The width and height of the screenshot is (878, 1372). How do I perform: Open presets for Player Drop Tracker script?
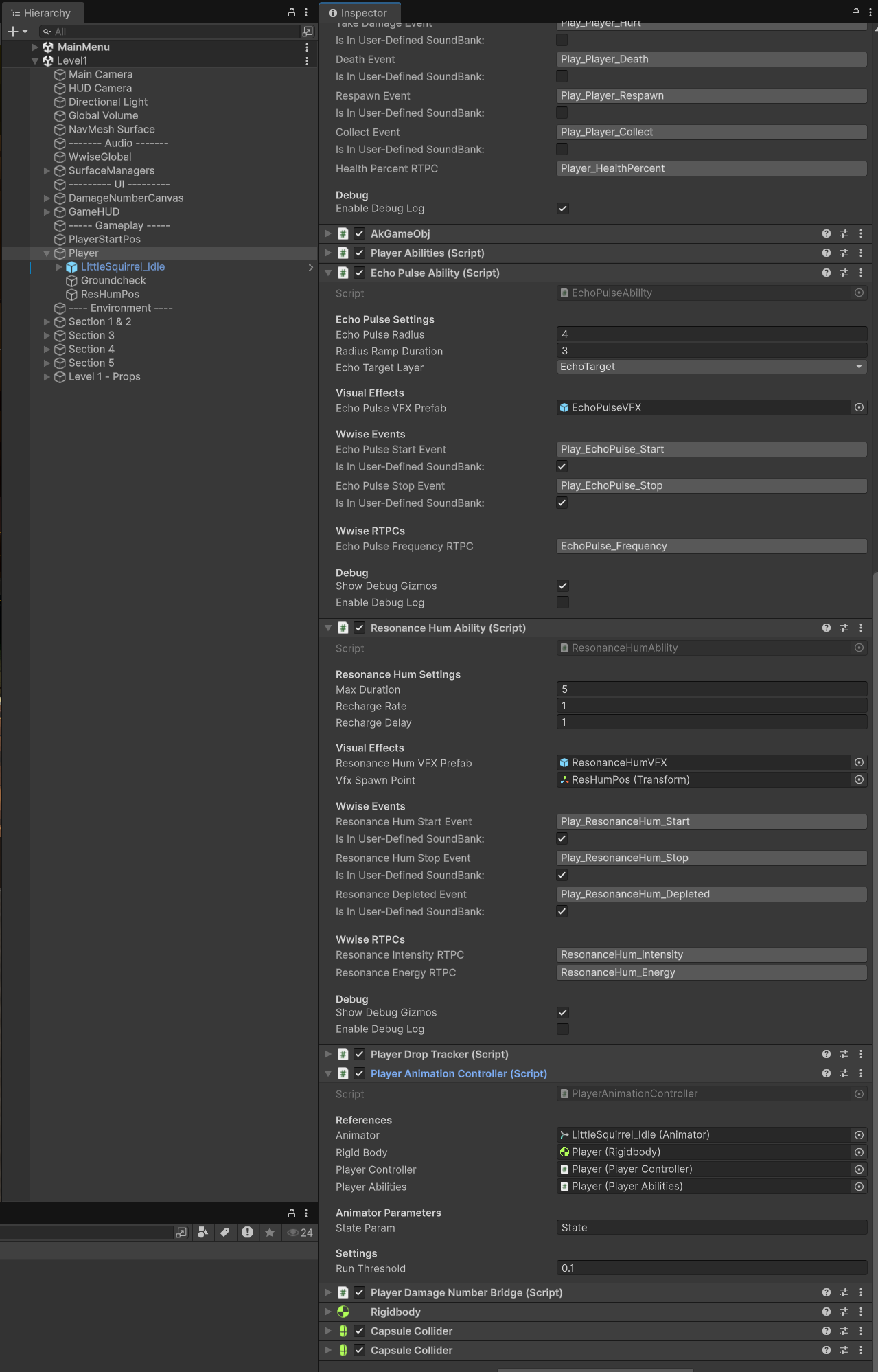(844, 1054)
